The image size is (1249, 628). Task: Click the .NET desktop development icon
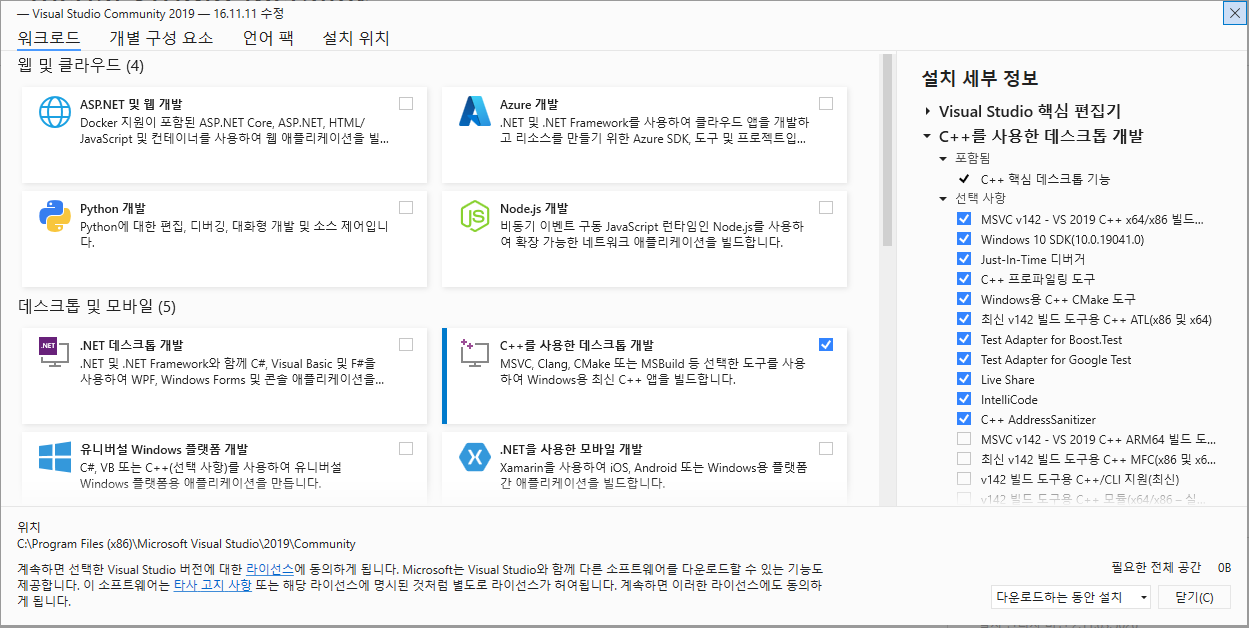click(x=54, y=352)
